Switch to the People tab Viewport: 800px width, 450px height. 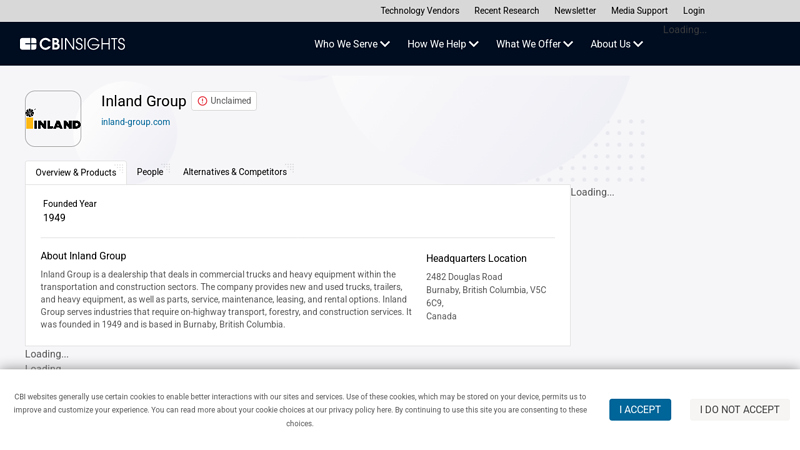point(150,172)
